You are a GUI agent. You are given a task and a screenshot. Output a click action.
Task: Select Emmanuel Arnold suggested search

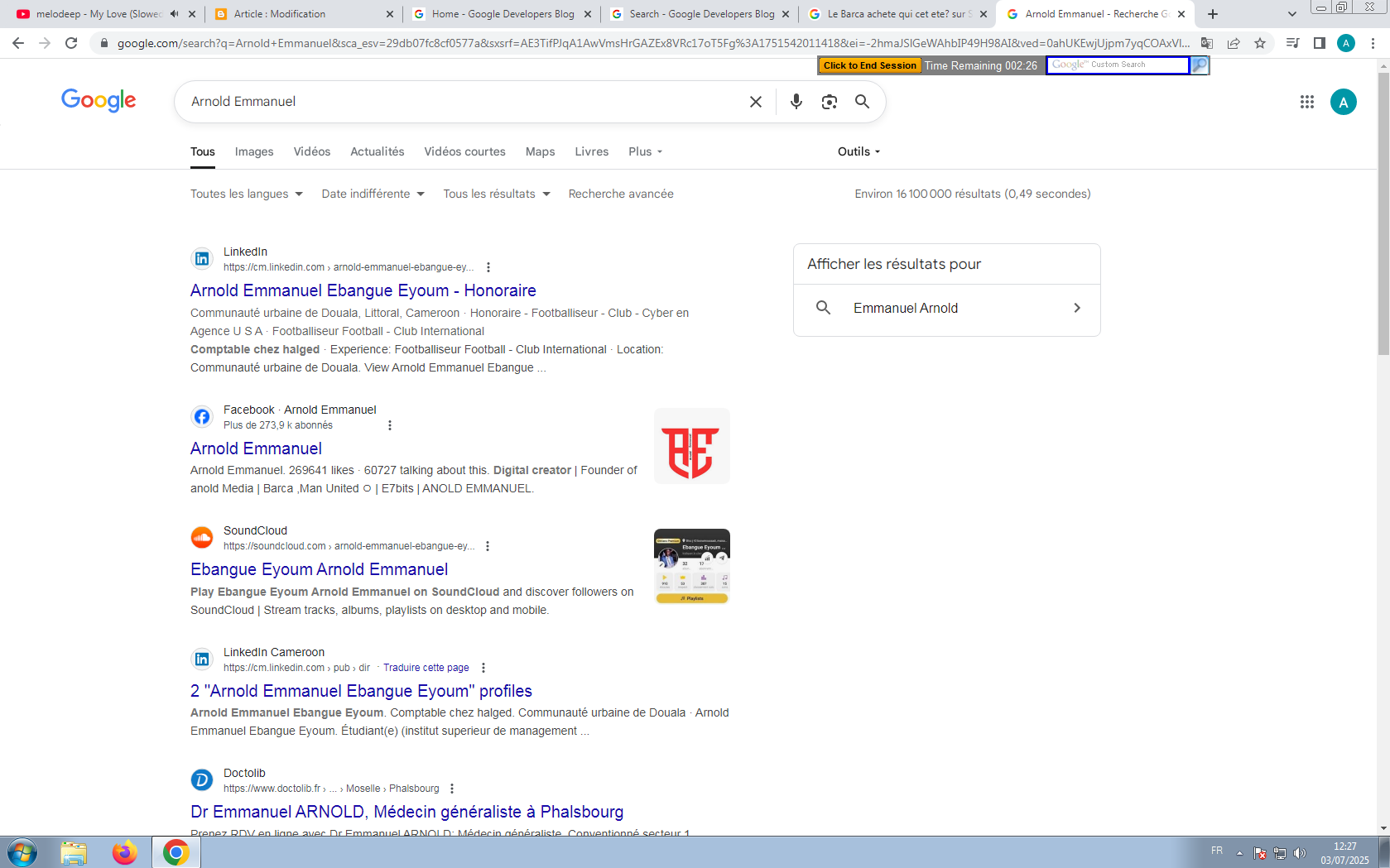point(947,308)
